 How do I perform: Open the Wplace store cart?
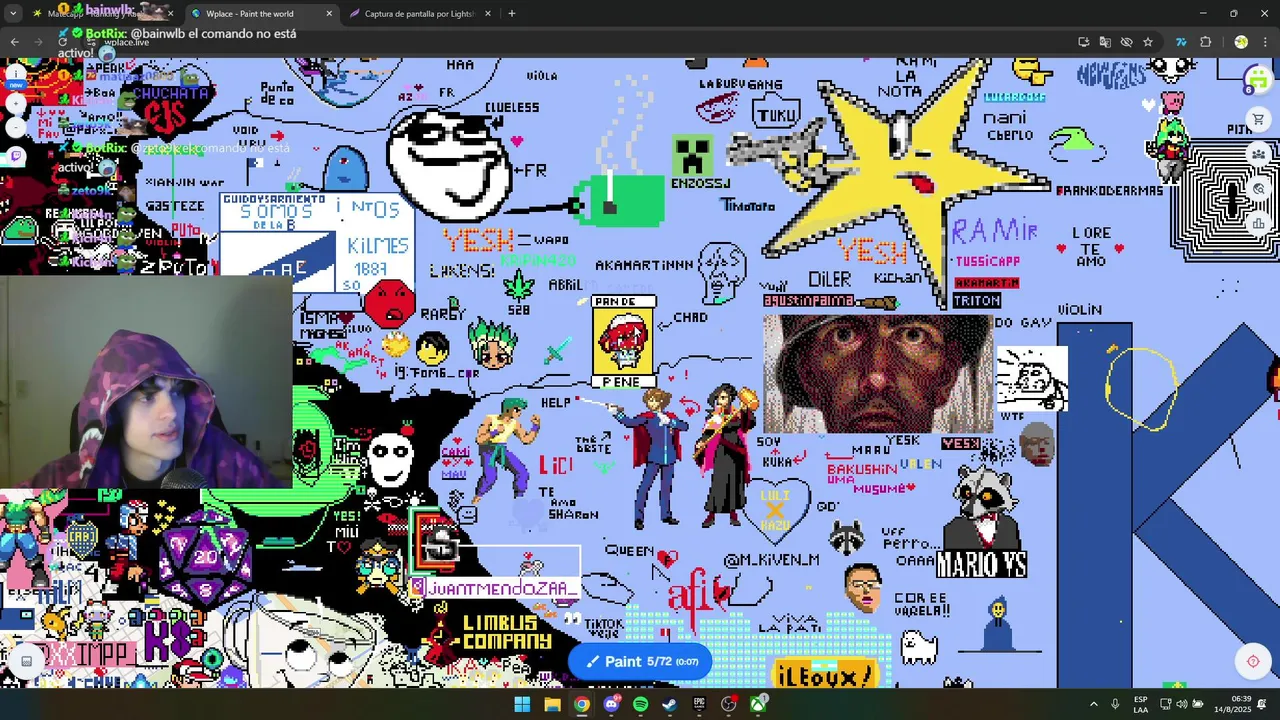[1259, 120]
